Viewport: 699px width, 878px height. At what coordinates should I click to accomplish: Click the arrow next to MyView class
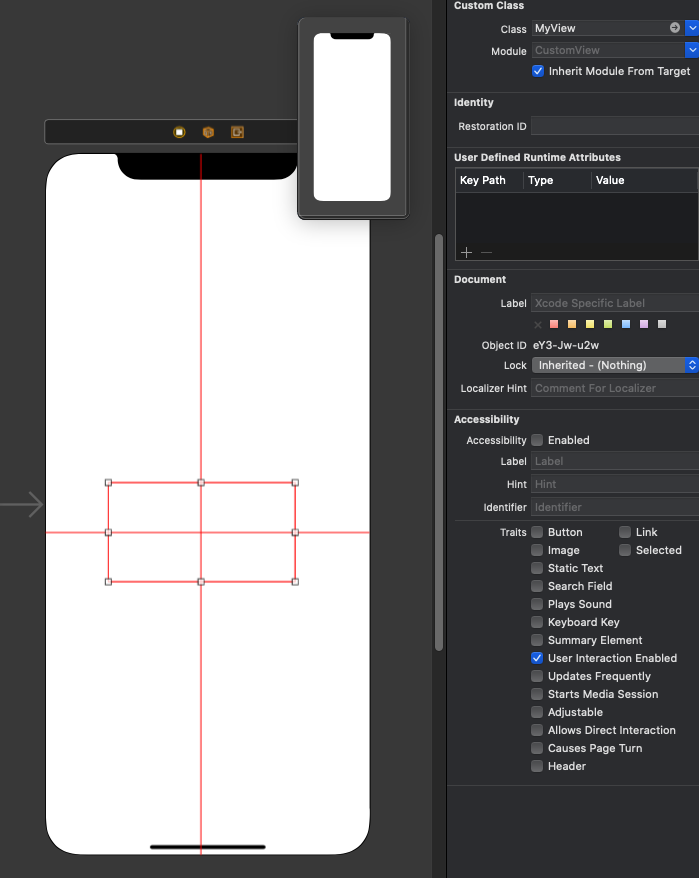675,27
